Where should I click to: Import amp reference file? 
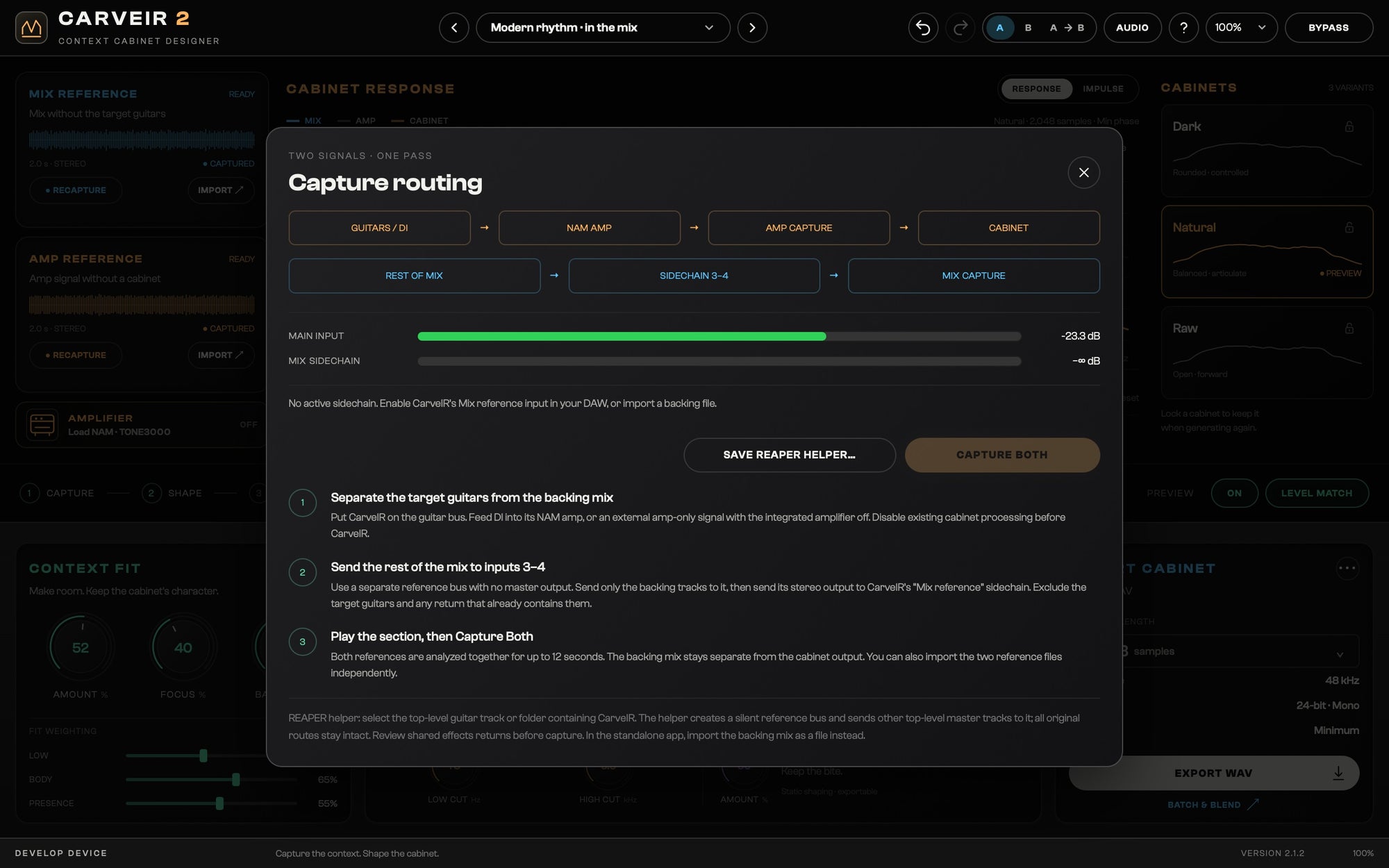221,355
